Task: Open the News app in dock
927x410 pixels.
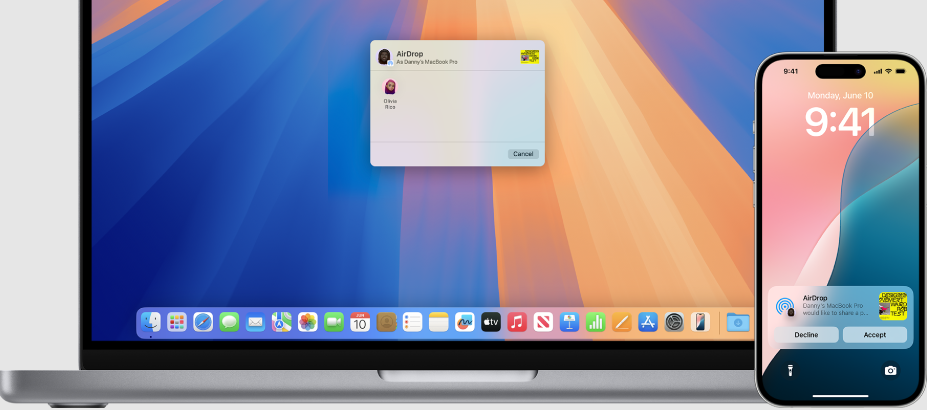Action: tap(543, 322)
